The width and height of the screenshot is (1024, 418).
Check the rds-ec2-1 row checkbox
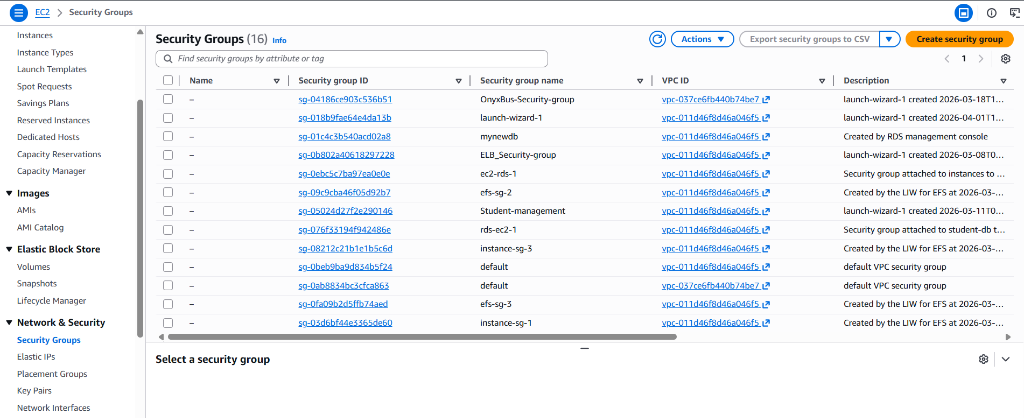[168, 230]
